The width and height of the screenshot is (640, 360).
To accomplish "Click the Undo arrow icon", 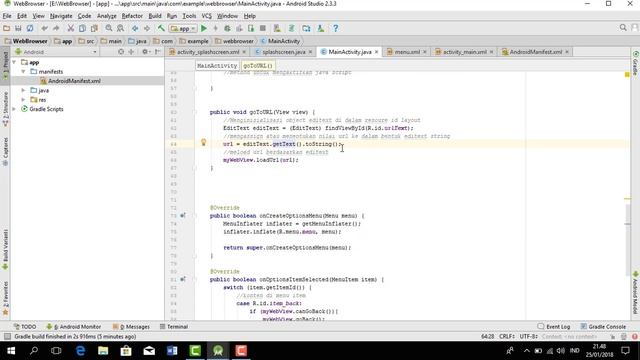I will coord(44,28).
